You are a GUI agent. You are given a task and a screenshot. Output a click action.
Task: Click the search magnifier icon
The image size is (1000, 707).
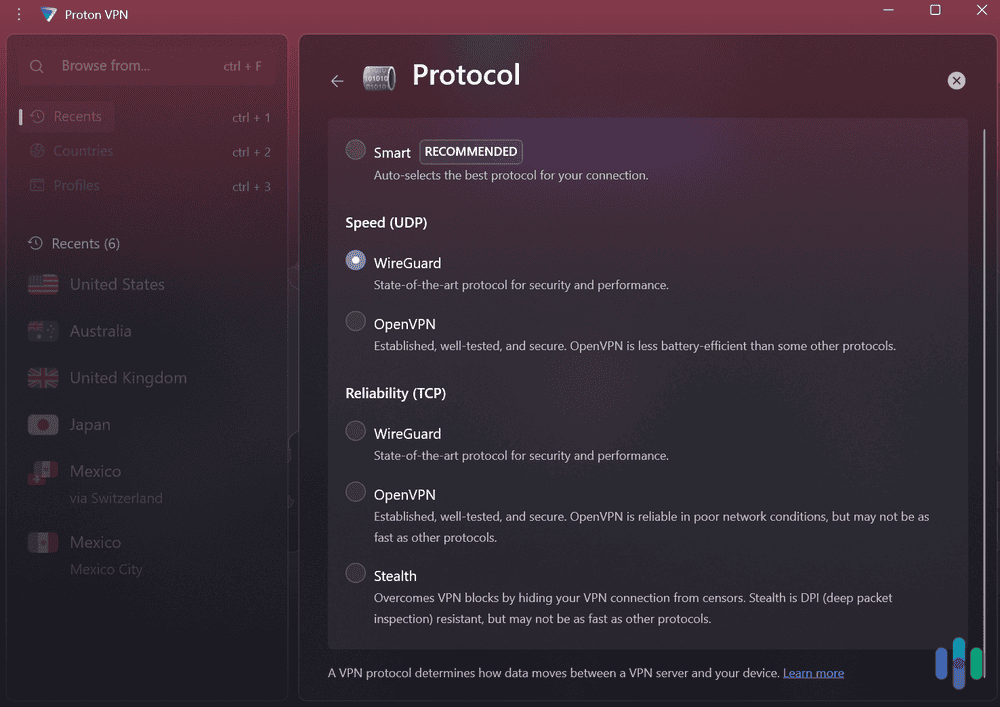[36, 64]
